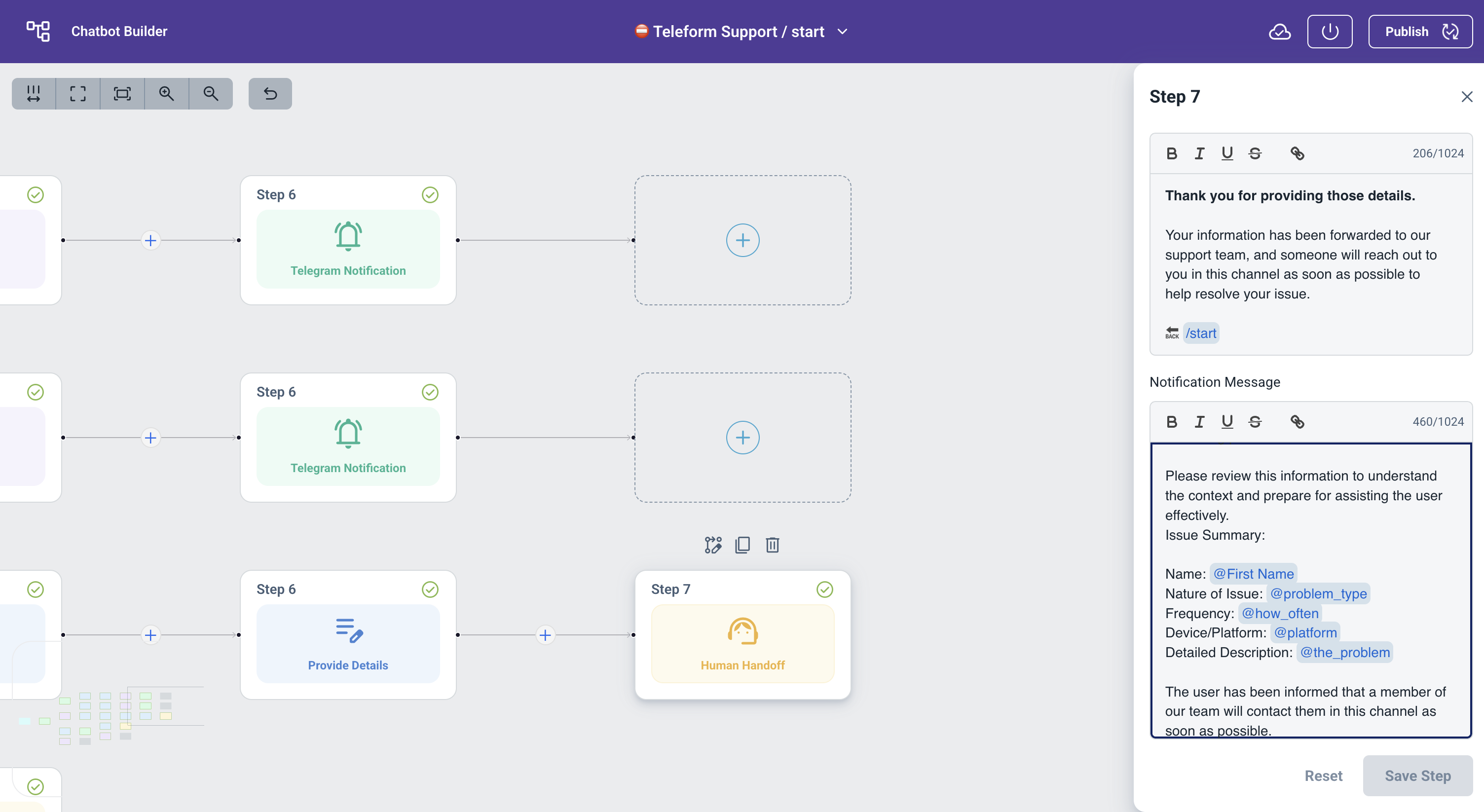1484x812 pixels.
Task: Click into the Notification Message text area
Action: tap(1311, 591)
